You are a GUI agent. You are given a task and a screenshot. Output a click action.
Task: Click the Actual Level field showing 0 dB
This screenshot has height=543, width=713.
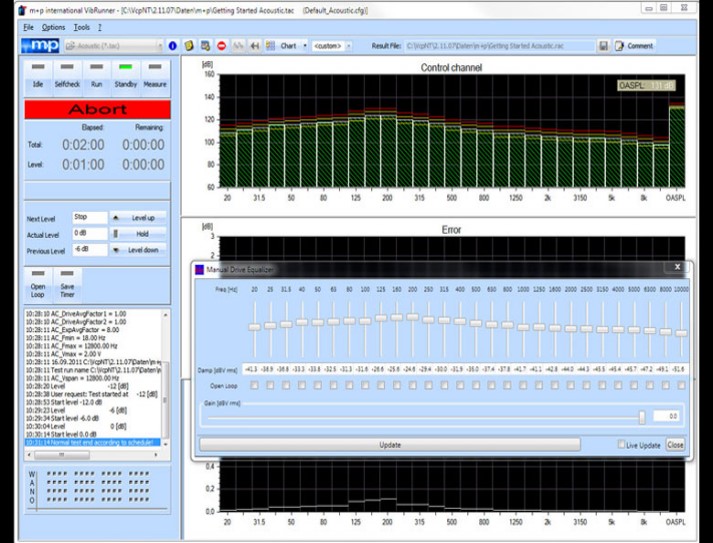pos(90,233)
